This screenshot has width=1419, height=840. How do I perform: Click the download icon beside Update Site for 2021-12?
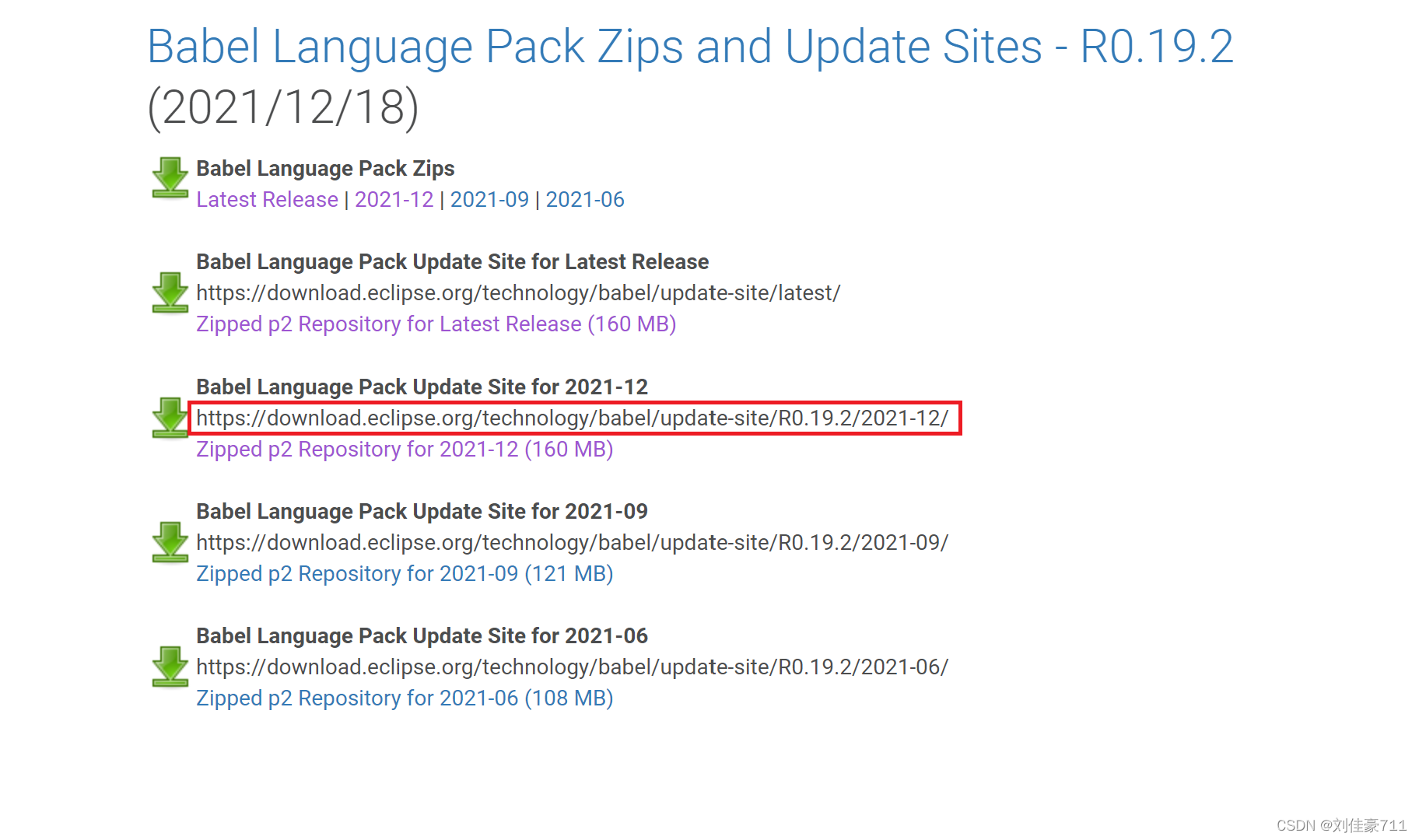click(170, 418)
